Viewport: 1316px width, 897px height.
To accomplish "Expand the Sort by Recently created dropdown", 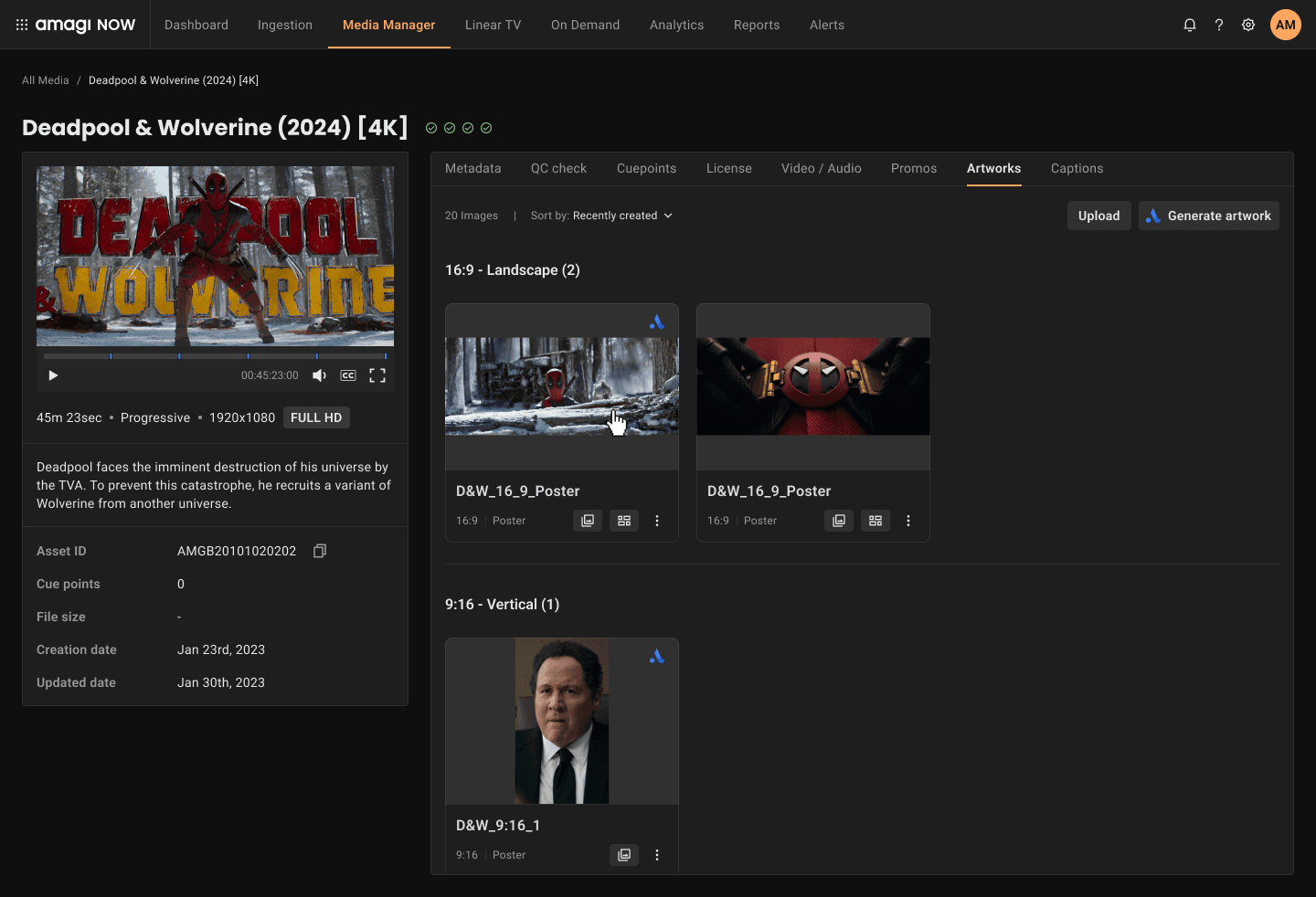I will tap(603, 216).
